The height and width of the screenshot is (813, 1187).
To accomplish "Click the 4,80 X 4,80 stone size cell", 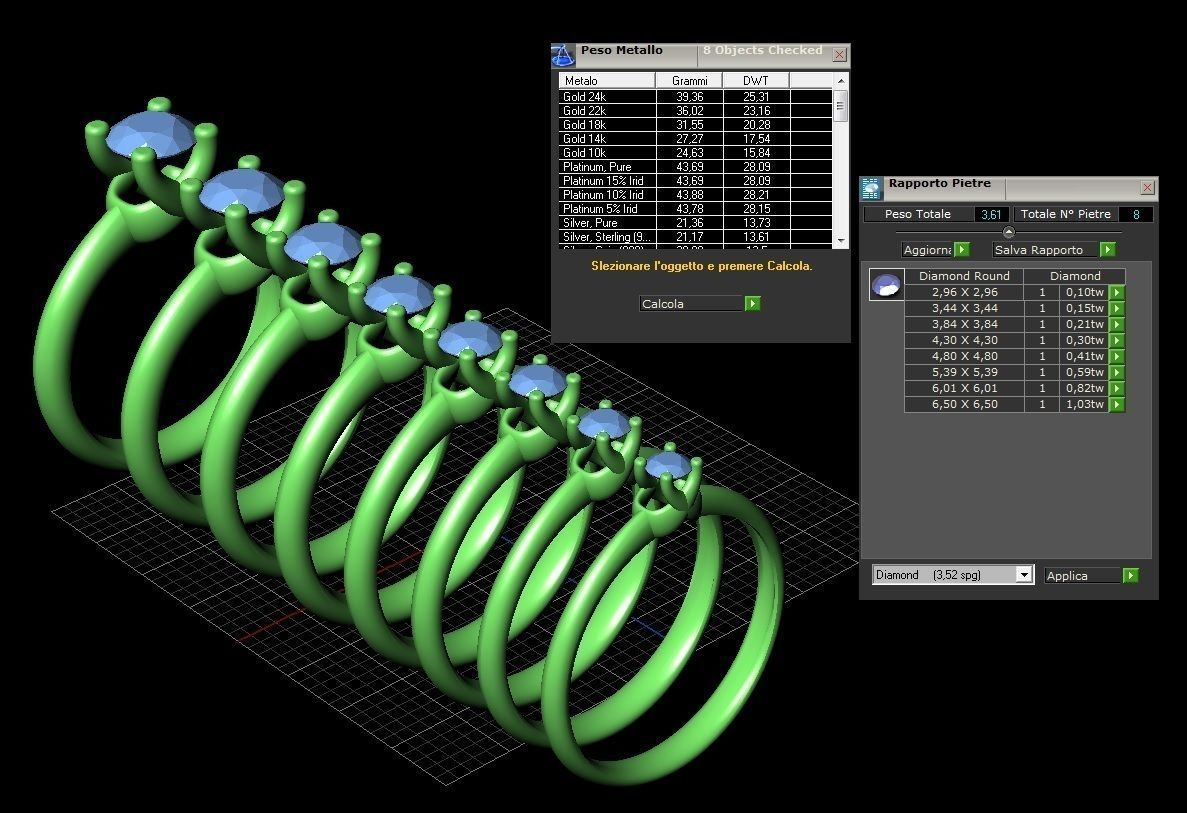I will 964,356.
